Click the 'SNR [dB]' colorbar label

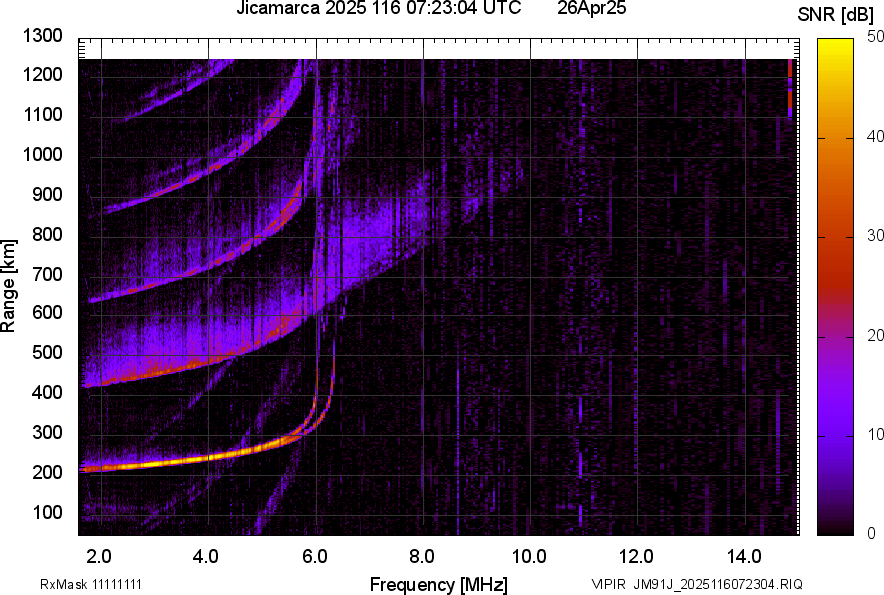click(x=836, y=15)
